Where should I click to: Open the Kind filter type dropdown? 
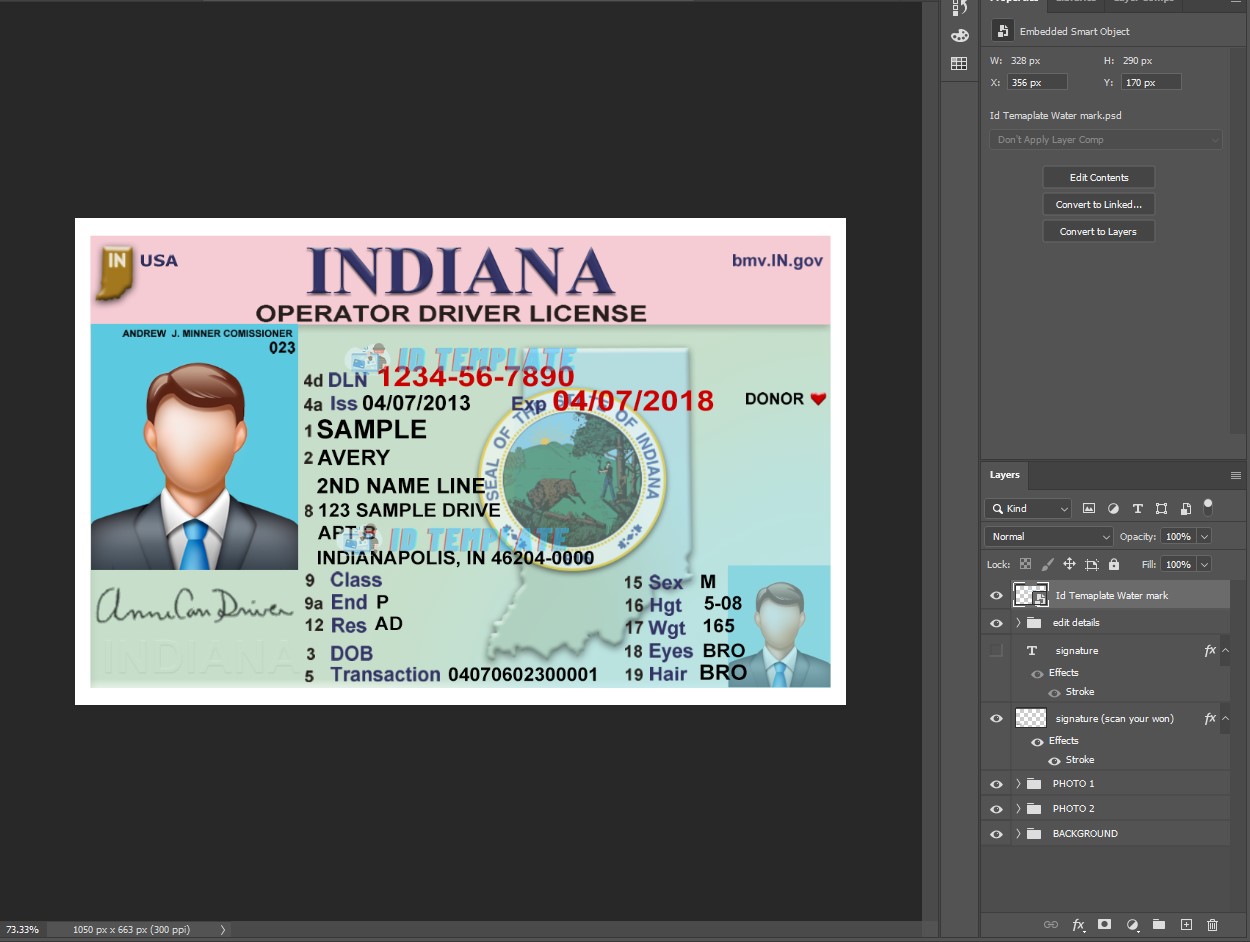coord(1028,508)
